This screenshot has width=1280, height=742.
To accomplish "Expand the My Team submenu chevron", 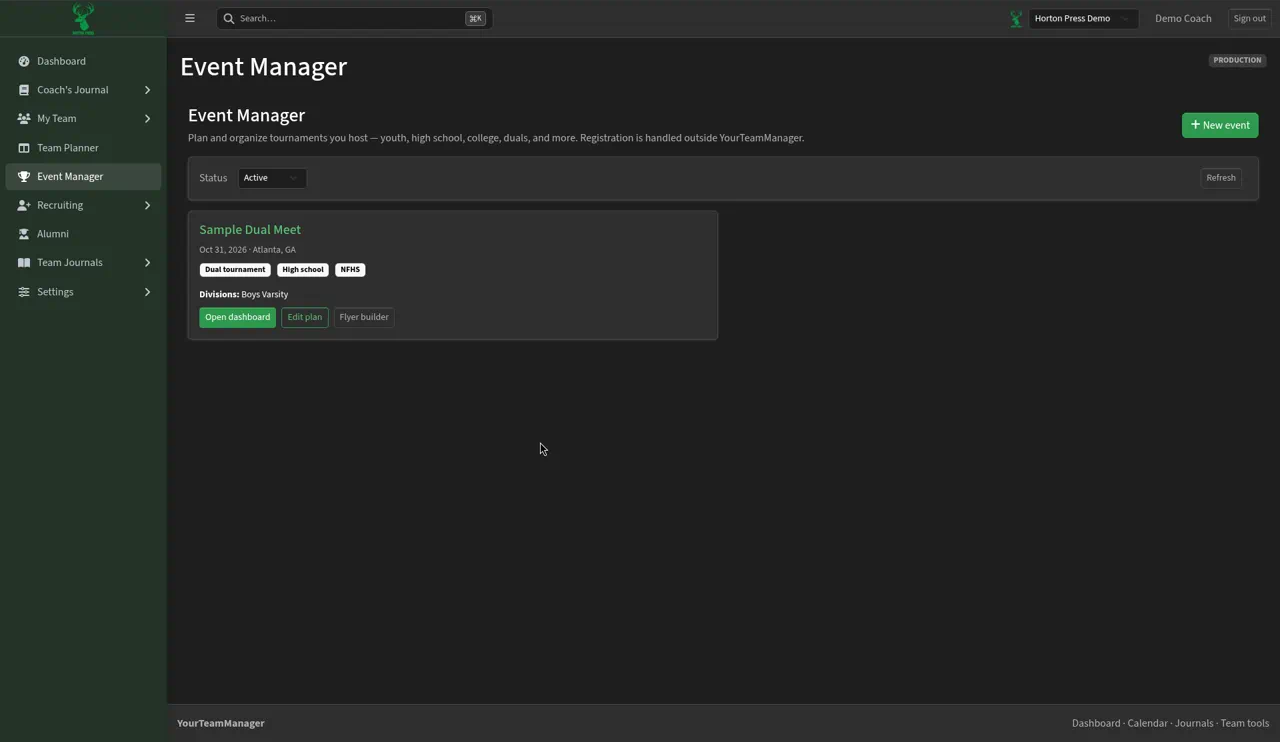I will [x=147, y=119].
